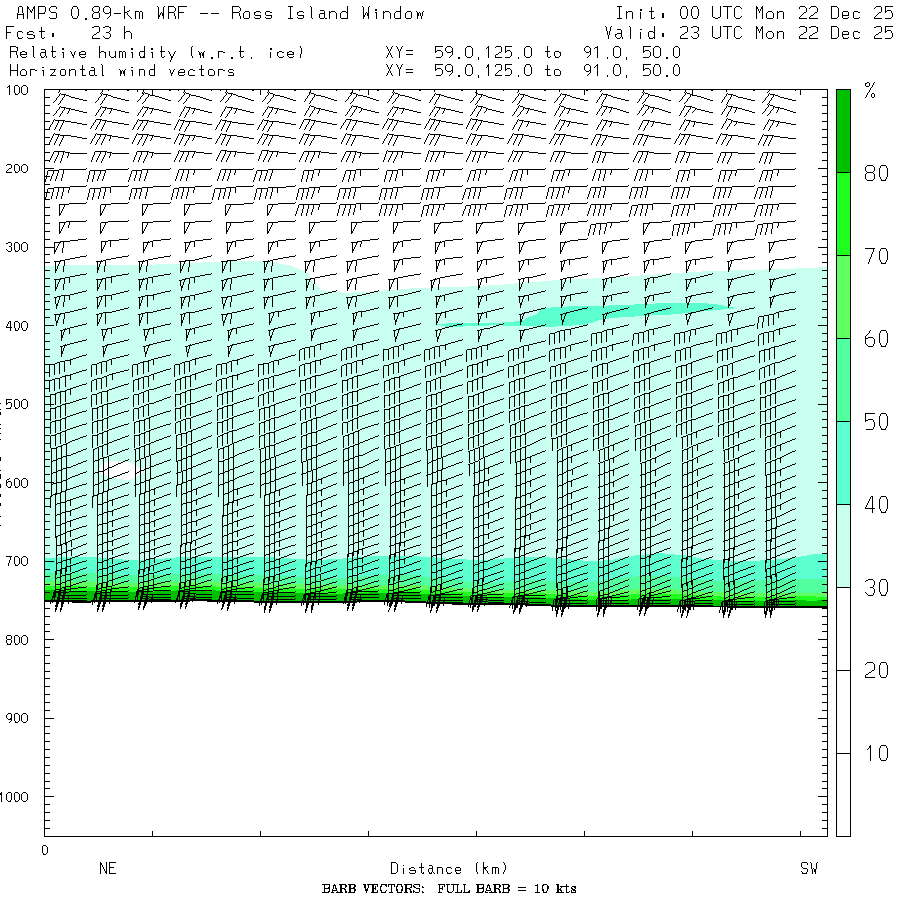Click the colorbar label 80
900x900 pixels.
[876, 173]
